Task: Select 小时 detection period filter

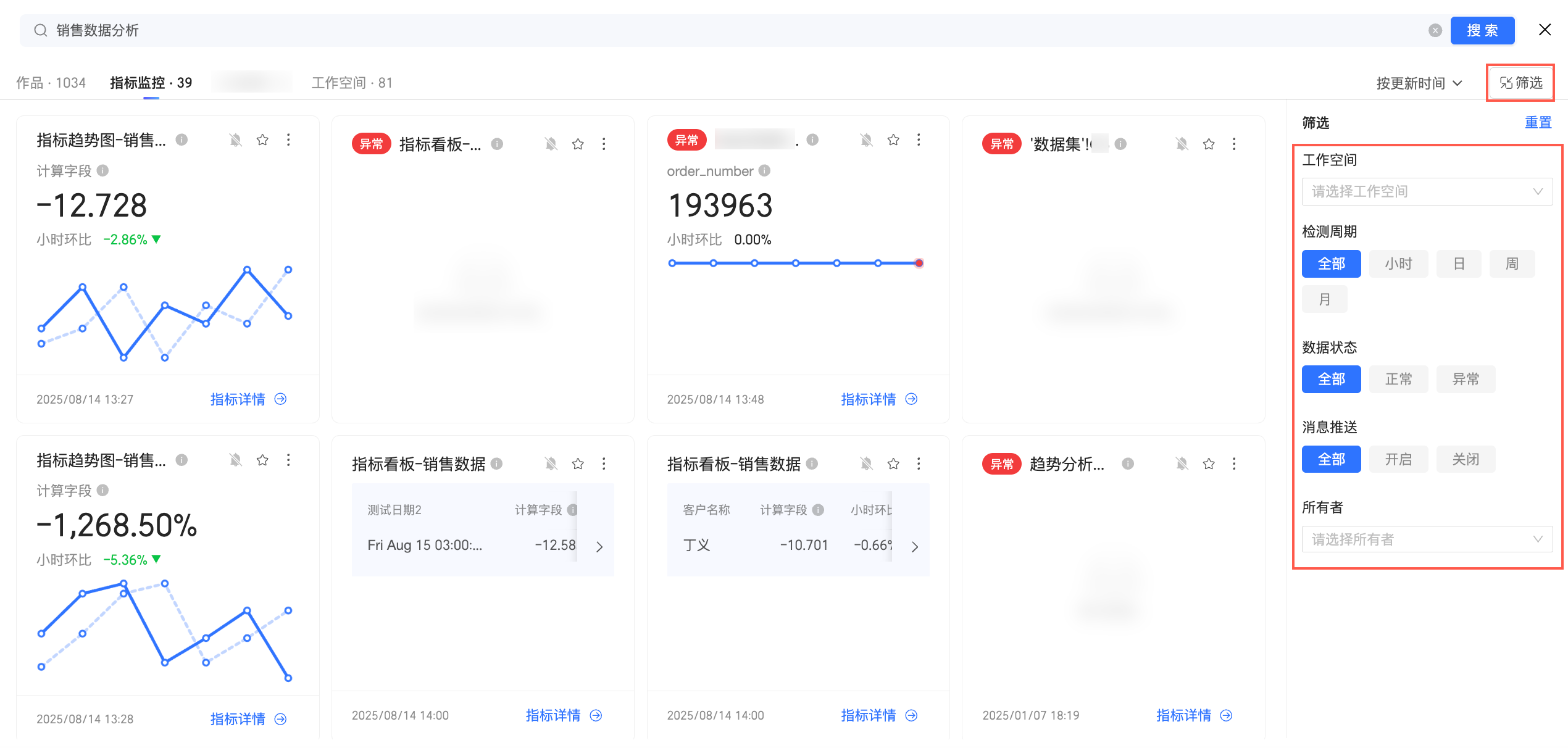Action: pyautogui.click(x=1398, y=264)
